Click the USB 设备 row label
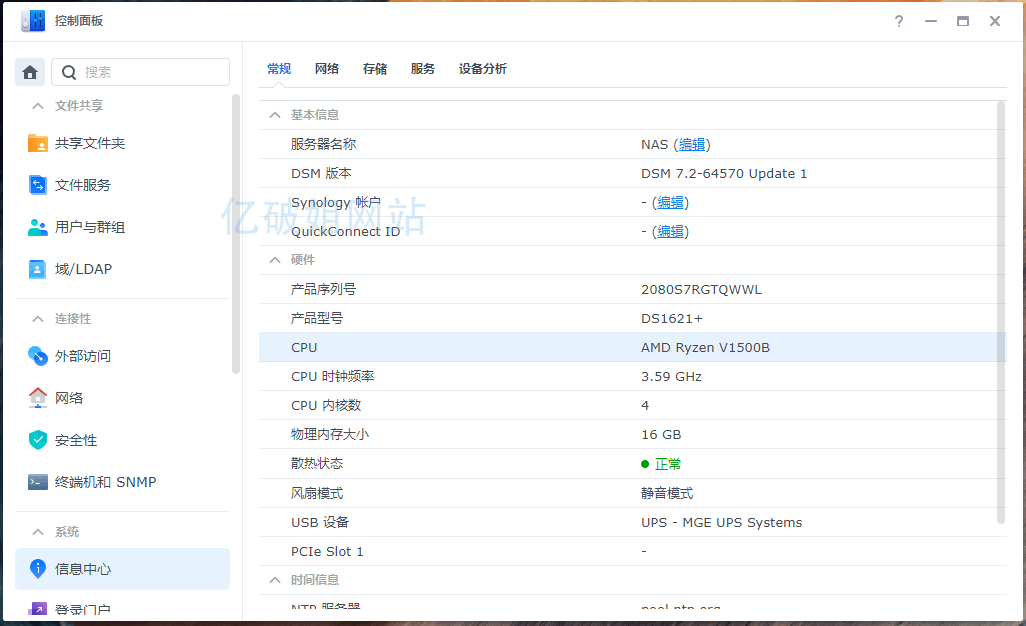This screenshot has width=1026, height=626. pyautogui.click(x=320, y=522)
